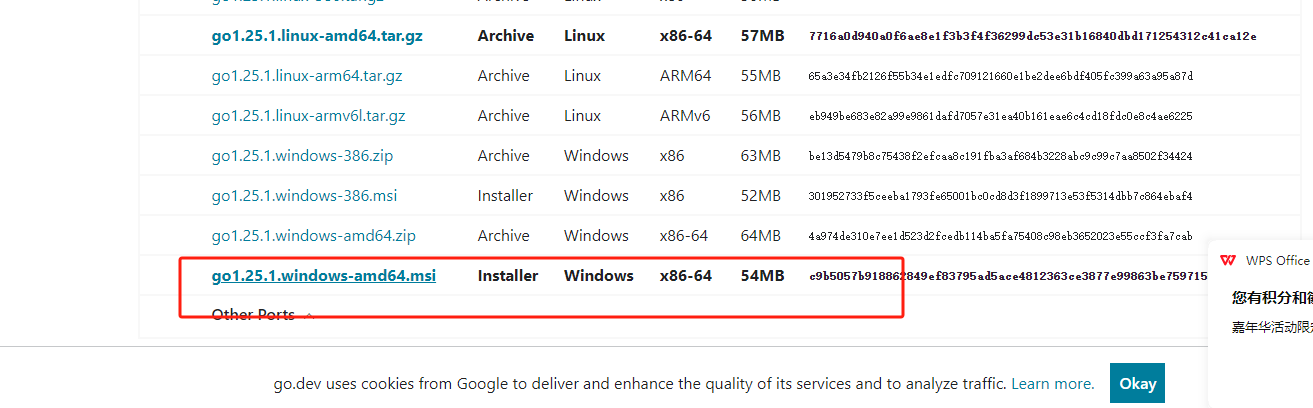Click the linux-amd64 SHA256 checksum starting 7716a0d9

(1032, 36)
